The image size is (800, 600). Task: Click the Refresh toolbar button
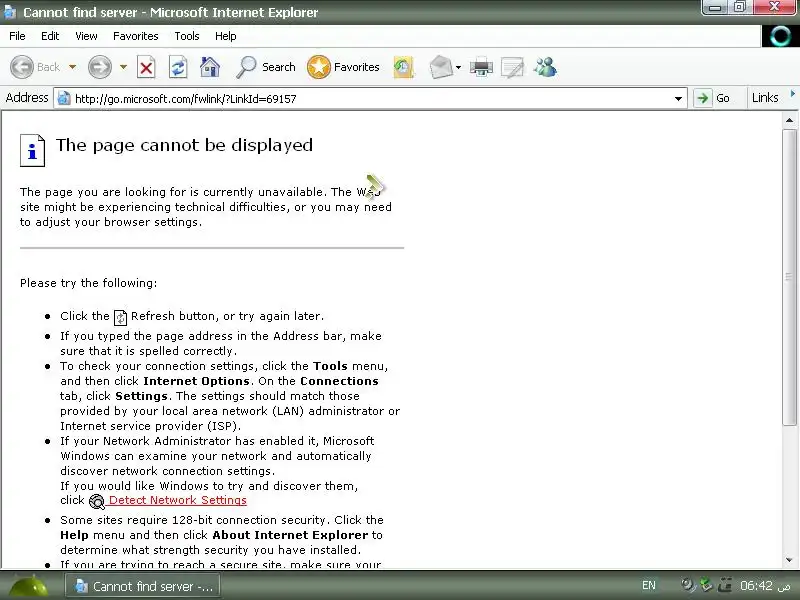coord(178,67)
